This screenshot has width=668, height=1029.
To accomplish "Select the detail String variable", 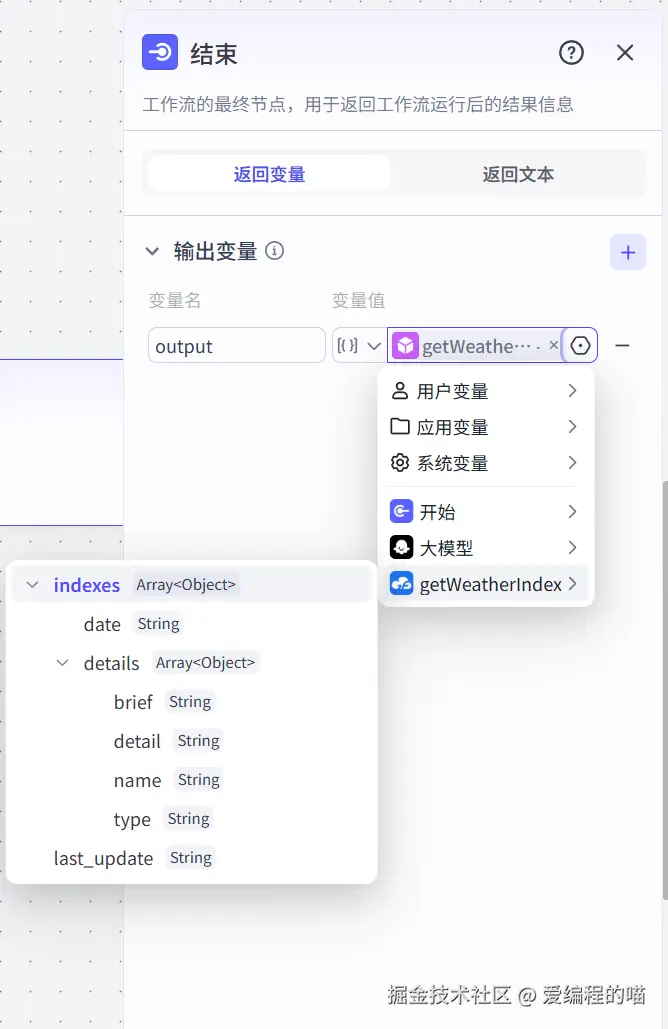I will point(192,741).
